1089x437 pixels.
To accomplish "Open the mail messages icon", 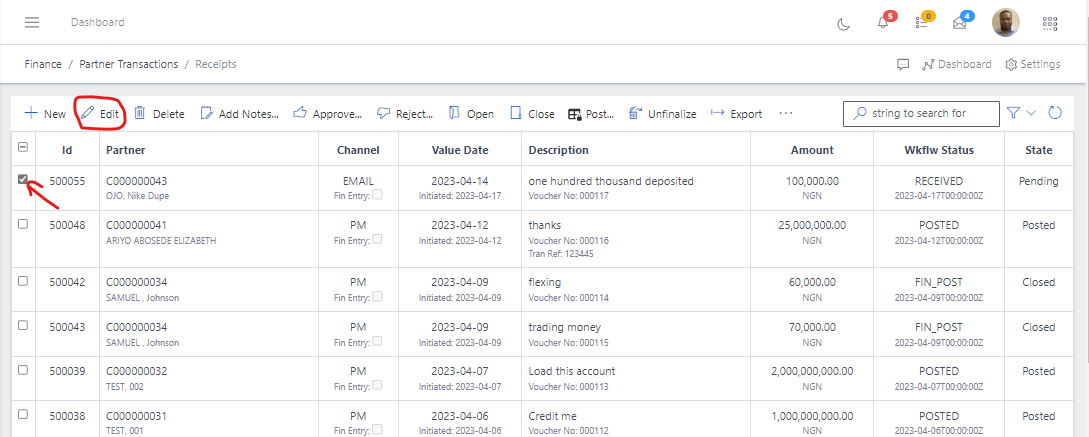I will click(x=960, y=23).
